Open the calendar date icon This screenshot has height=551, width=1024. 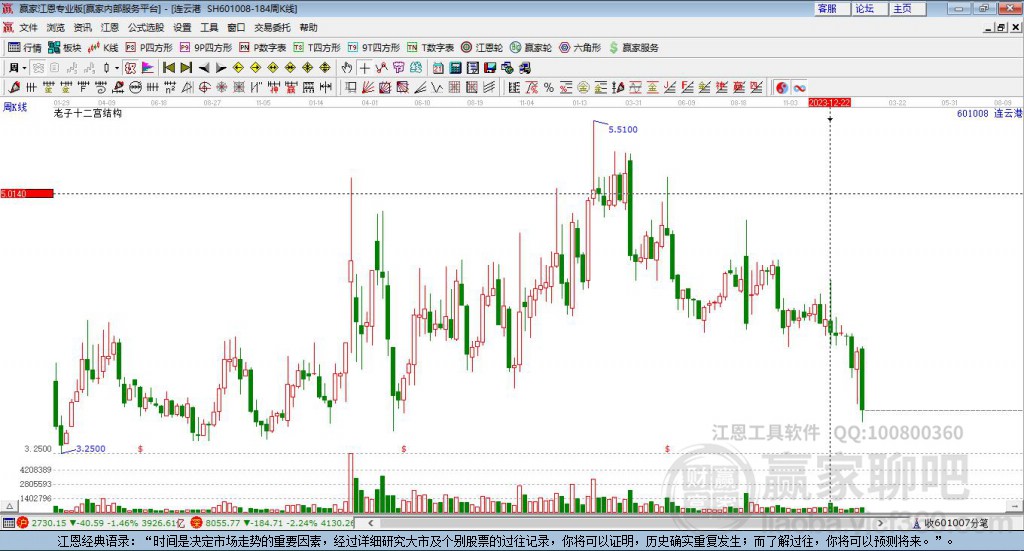(x=438, y=68)
